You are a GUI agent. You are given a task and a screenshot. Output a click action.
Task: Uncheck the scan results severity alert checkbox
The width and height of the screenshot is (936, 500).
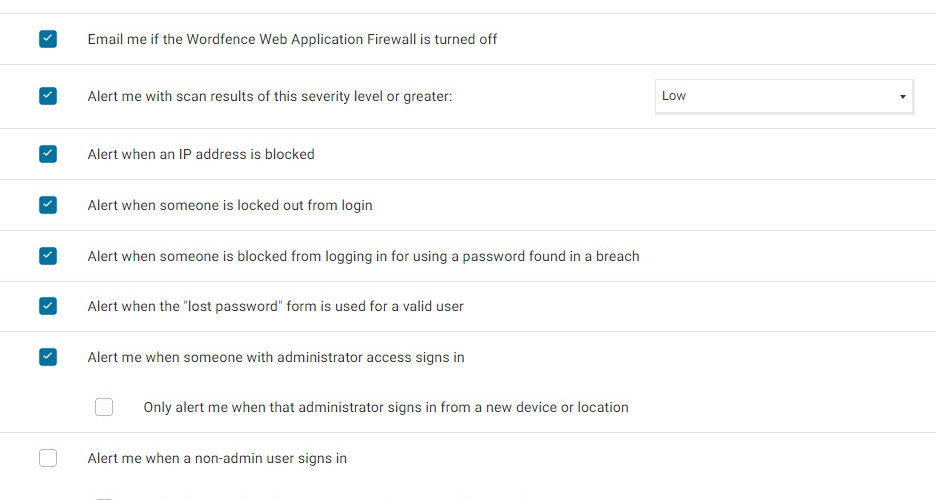pos(48,96)
